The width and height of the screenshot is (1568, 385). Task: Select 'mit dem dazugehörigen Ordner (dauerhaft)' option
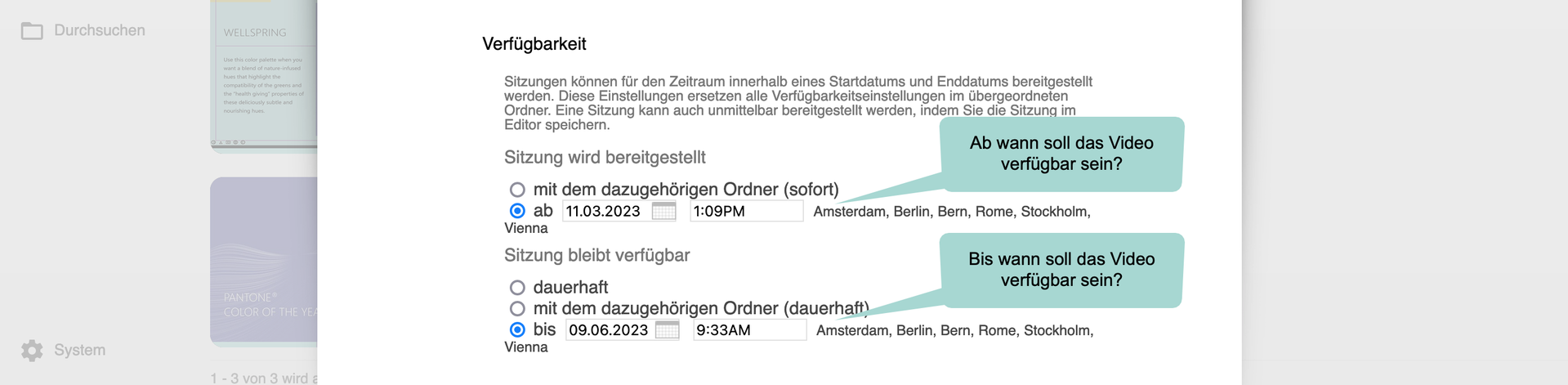point(517,309)
